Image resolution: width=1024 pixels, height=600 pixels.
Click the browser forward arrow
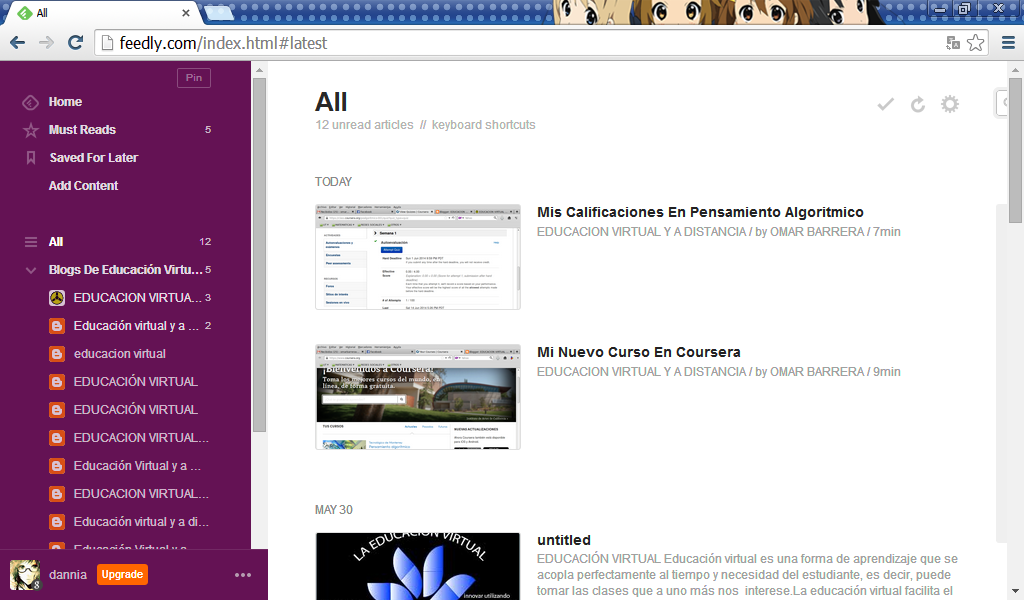(x=46, y=43)
